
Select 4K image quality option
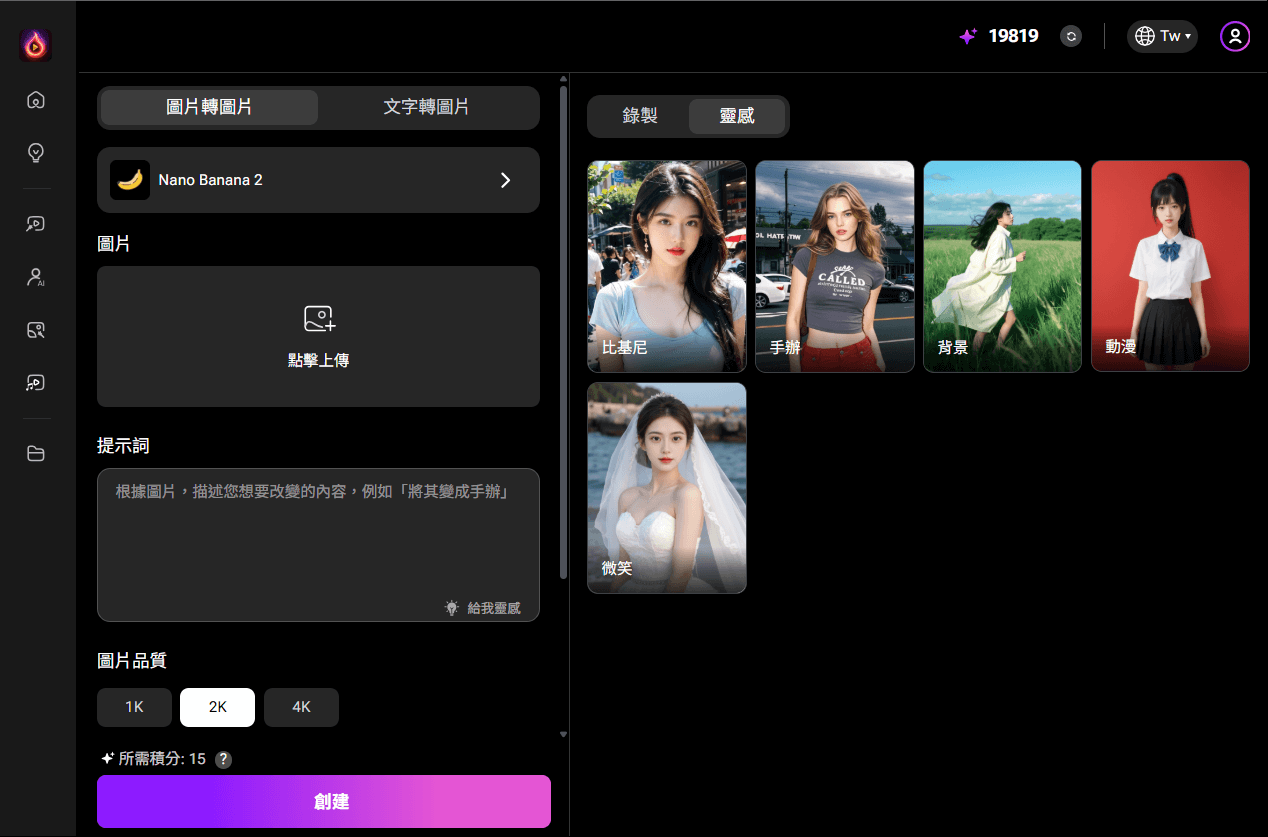click(301, 707)
